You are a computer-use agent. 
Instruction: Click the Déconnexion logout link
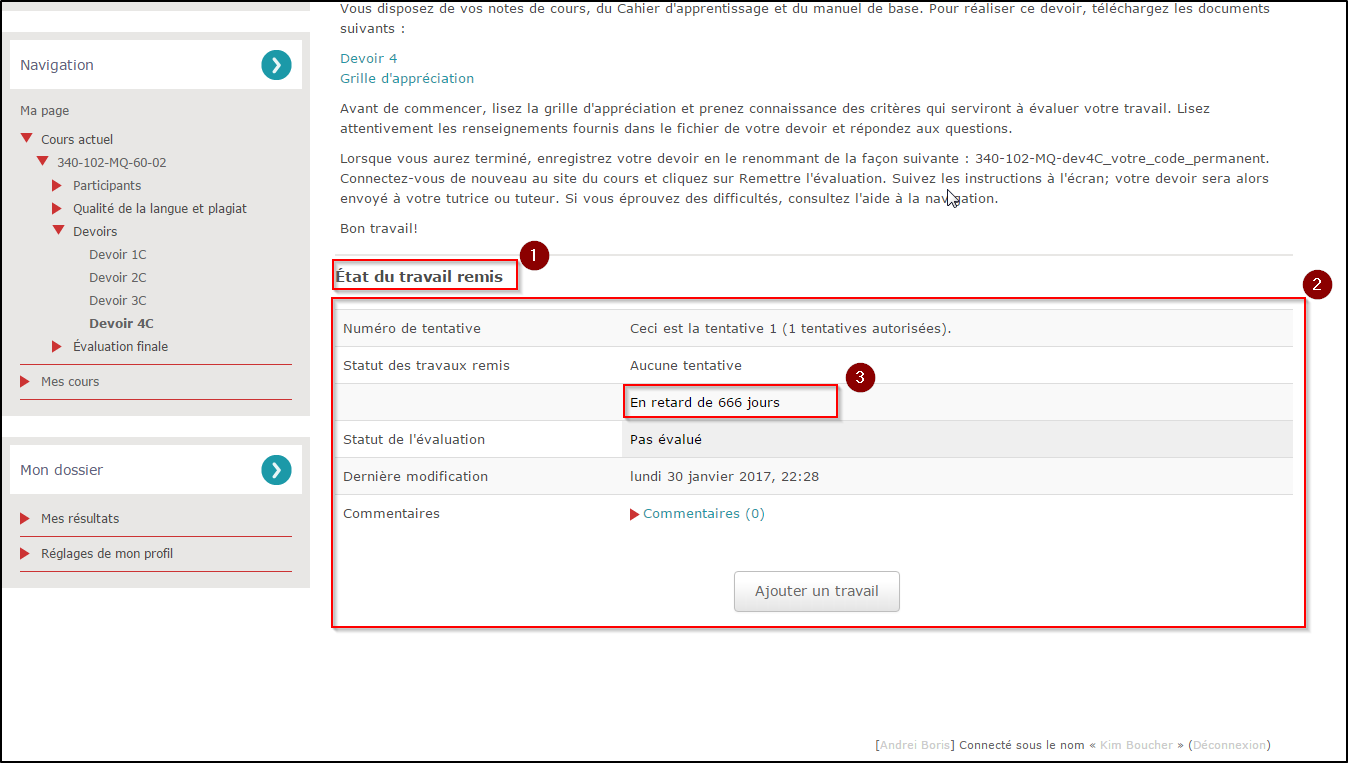[x=1230, y=745]
